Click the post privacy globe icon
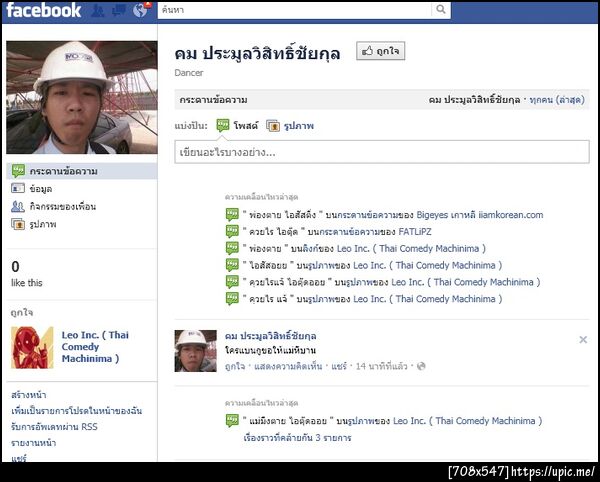600x482 pixels. [421, 366]
